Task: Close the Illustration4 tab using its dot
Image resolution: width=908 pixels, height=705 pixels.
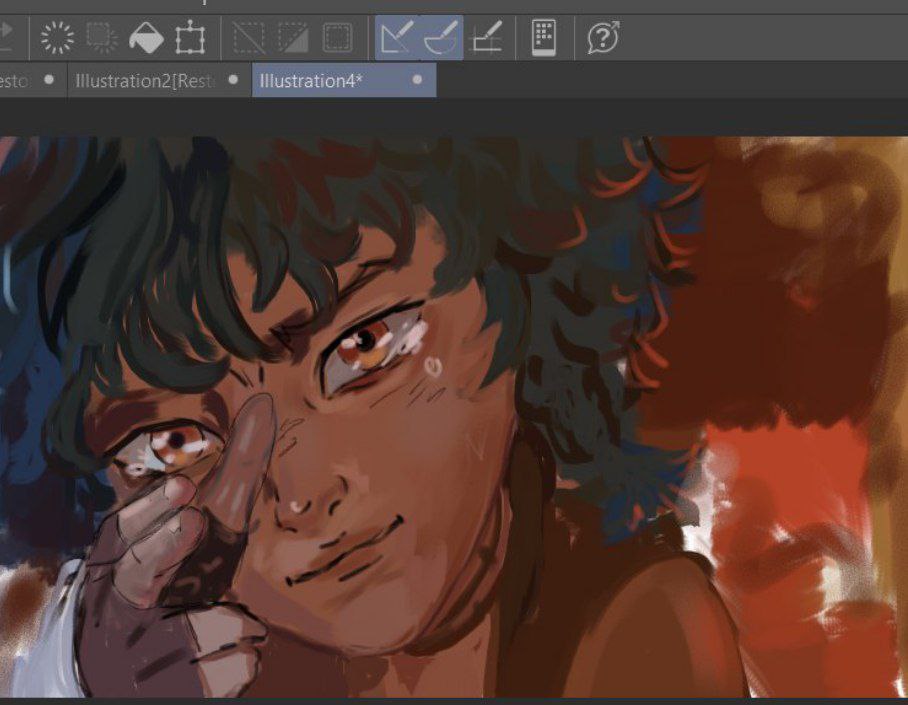Action: (417, 80)
